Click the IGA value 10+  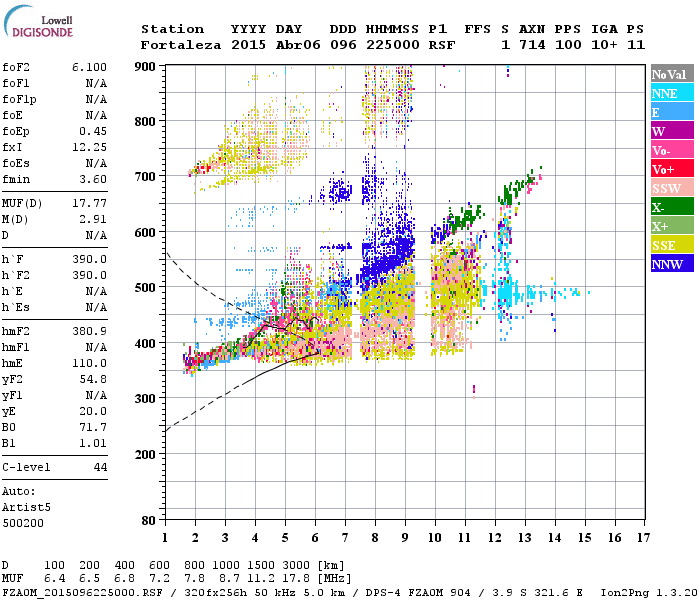pyautogui.click(x=604, y=45)
